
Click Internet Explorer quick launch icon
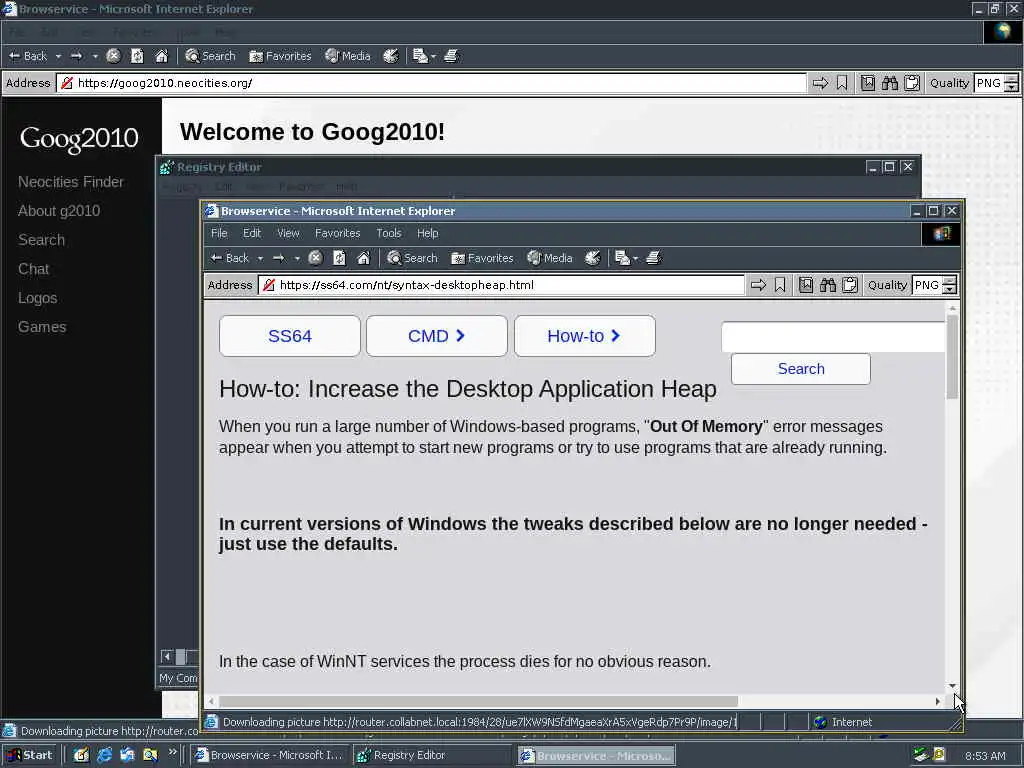[104, 755]
